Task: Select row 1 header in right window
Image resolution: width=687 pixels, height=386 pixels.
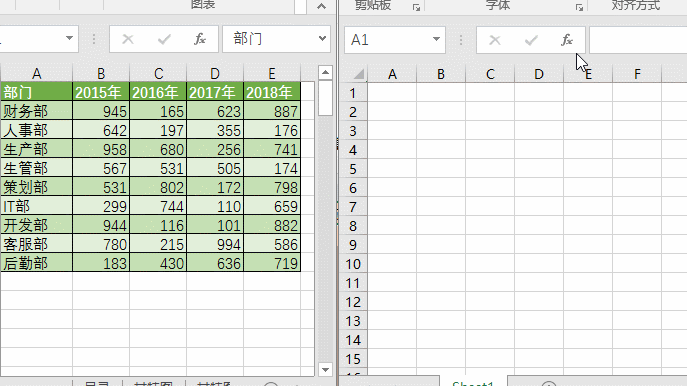Action: pyautogui.click(x=353, y=93)
